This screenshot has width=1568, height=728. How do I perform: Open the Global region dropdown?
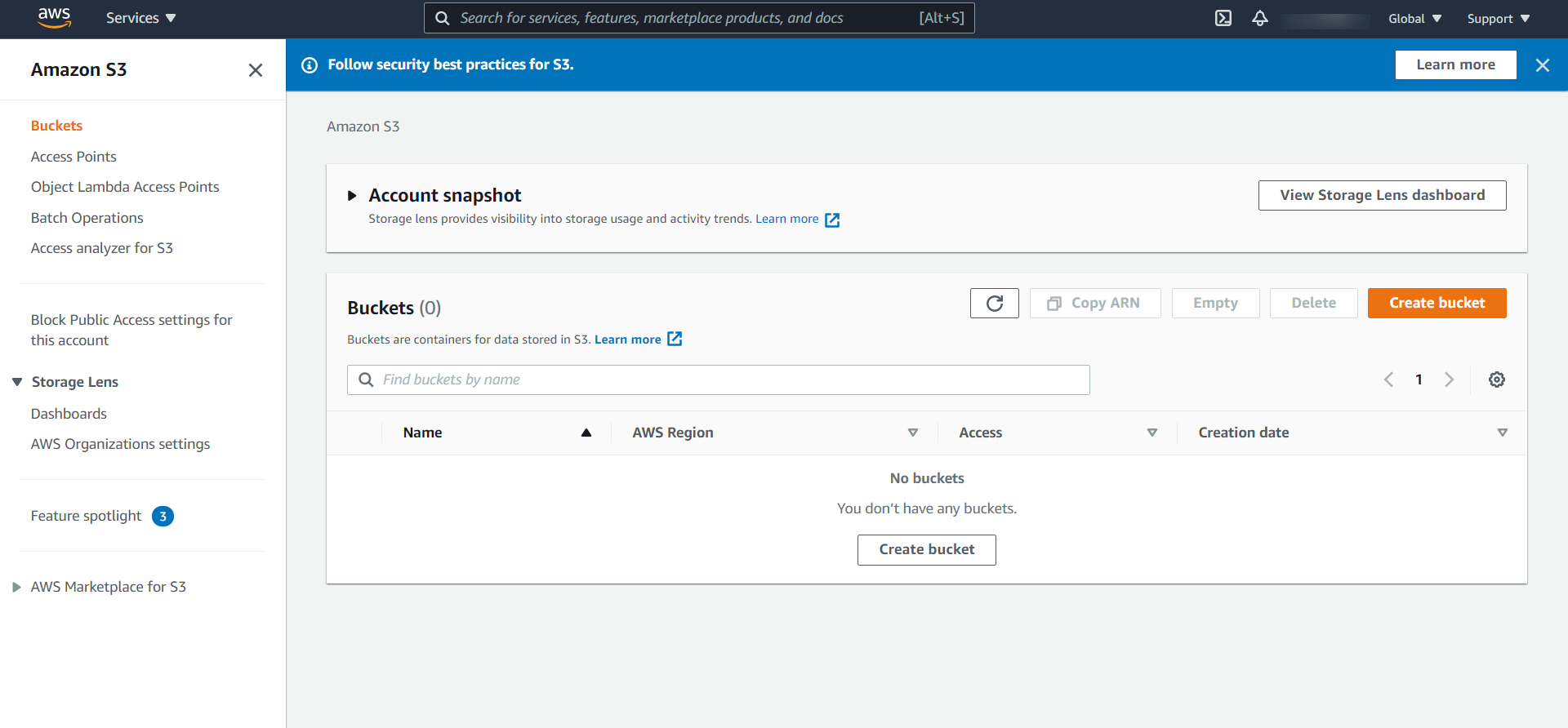coord(1414,18)
